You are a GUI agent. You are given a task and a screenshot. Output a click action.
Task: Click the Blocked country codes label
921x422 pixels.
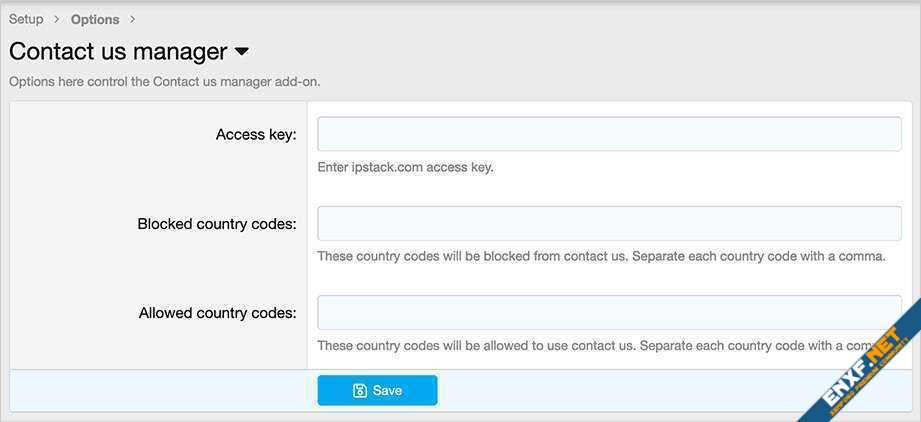click(x=217, y=224)
